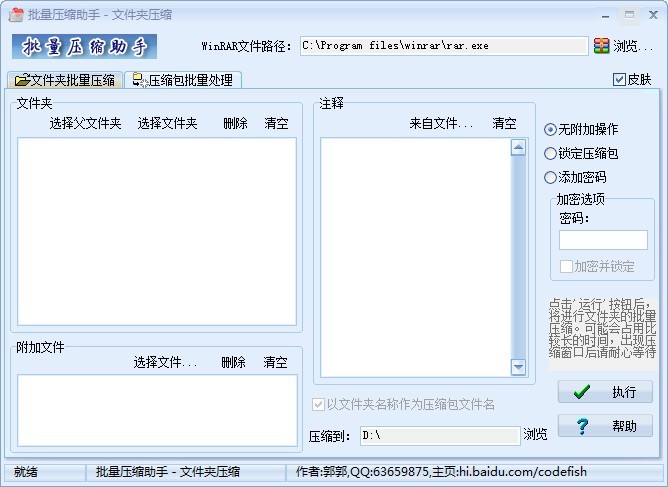Open the title bar dropdown arrow button
The width and height of the screenshot is (668, 487).
tap(601, 15)
